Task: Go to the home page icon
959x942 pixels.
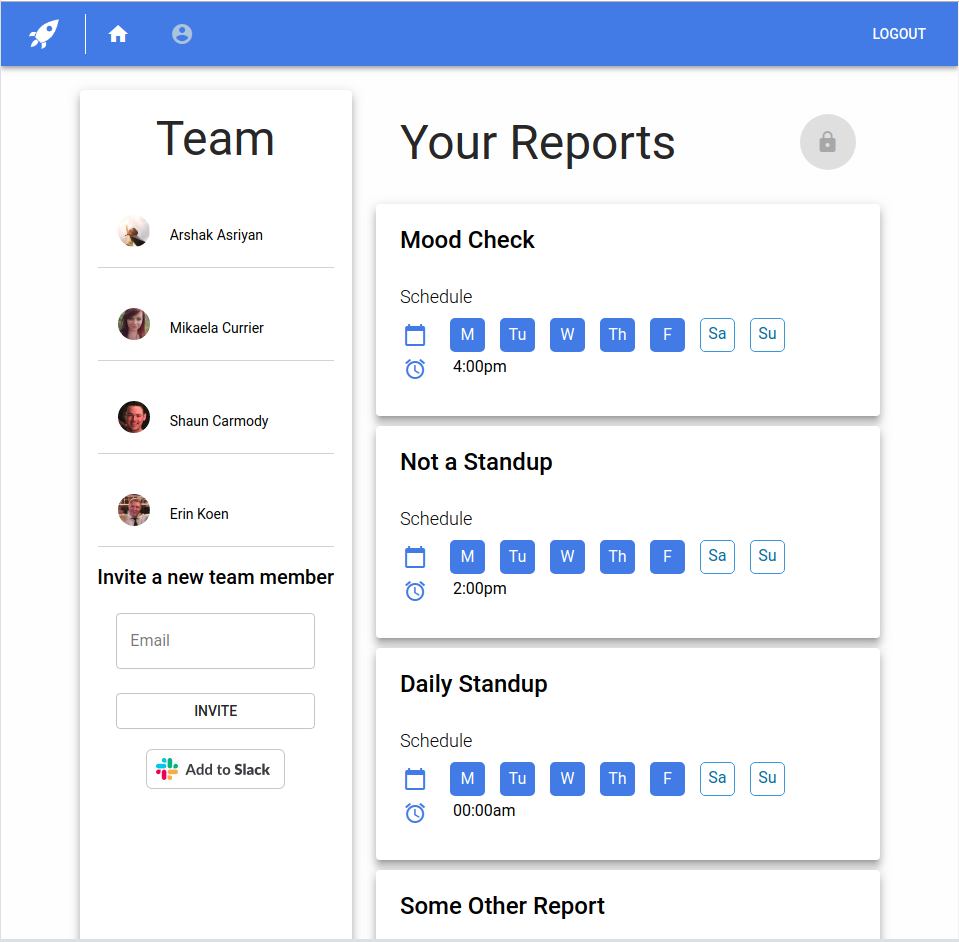Action: point(118,34)
